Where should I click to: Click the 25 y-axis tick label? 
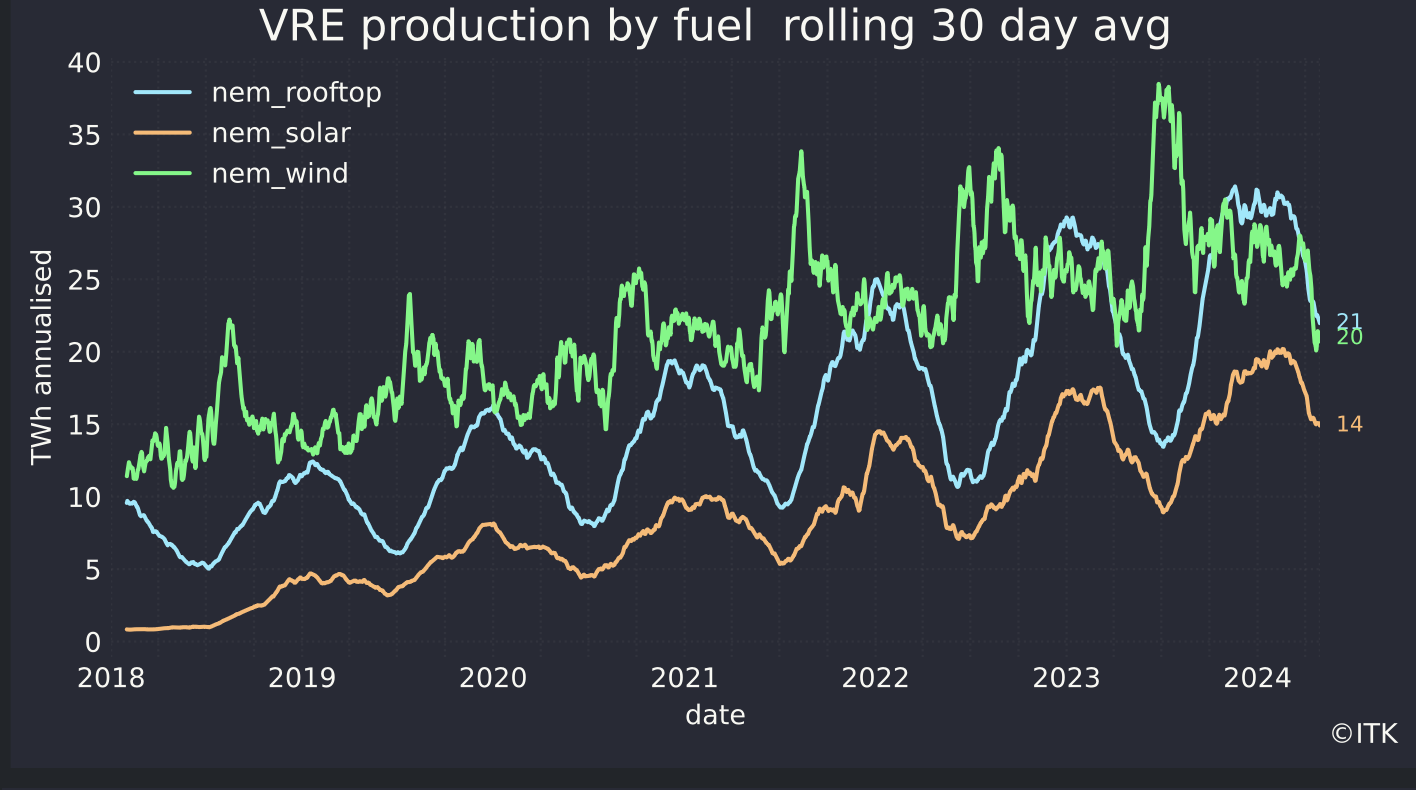coord(84,280)
